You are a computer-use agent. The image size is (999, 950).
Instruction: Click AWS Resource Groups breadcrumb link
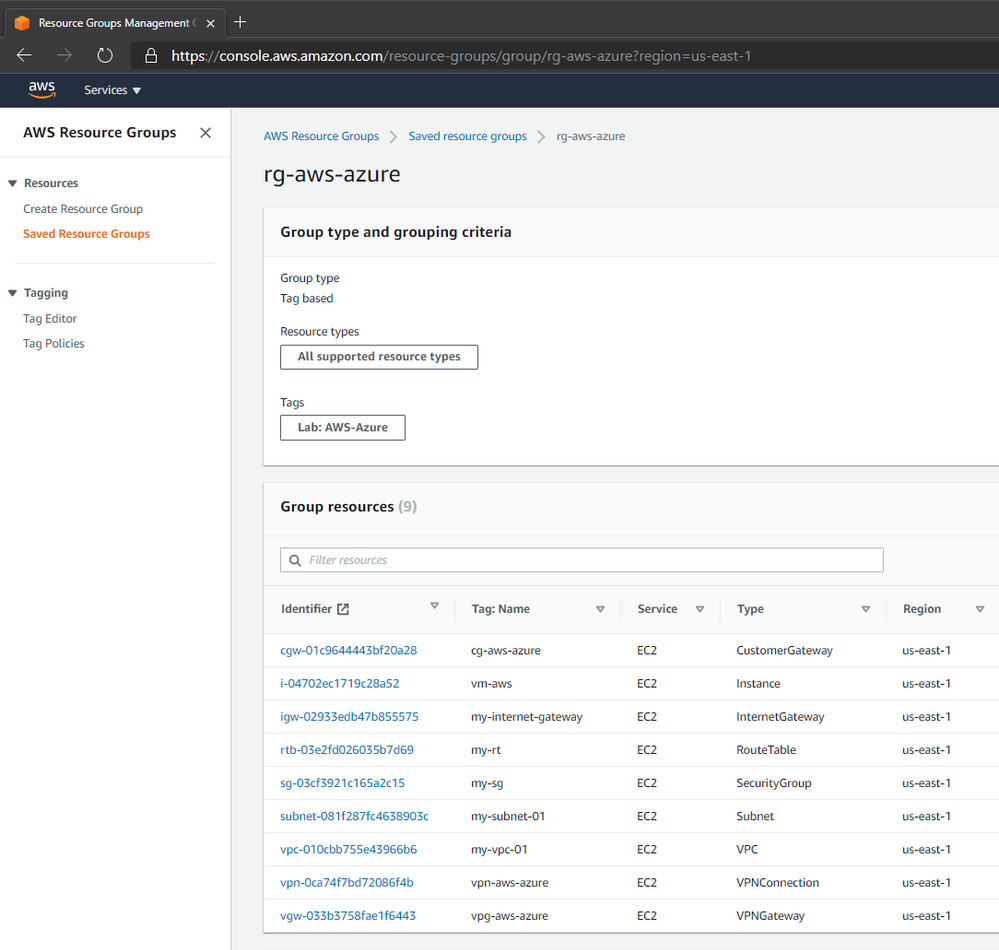pos(321,136)
